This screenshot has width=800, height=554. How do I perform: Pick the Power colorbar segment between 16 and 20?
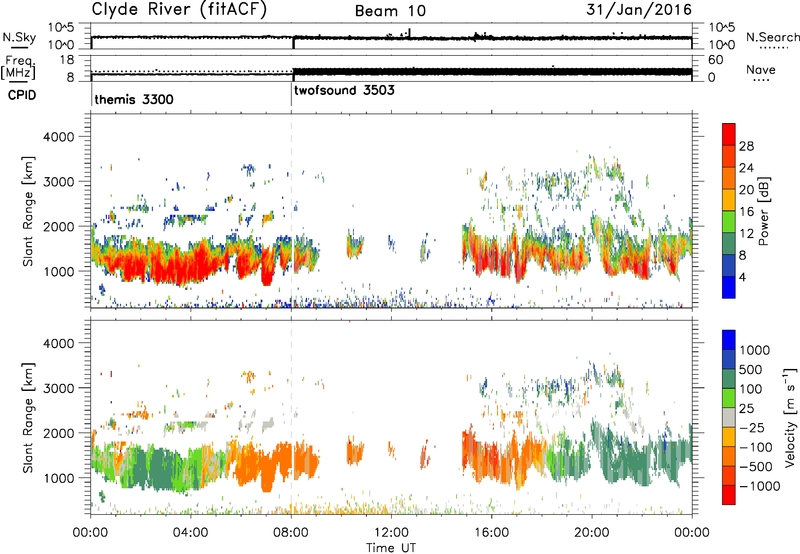click(x=729, y=200)
